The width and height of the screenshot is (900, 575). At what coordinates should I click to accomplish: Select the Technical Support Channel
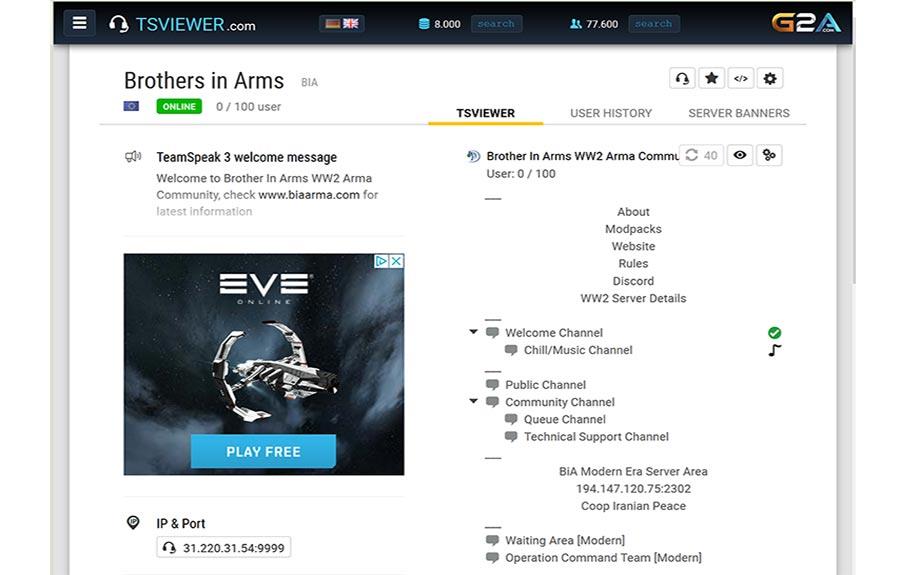coord(596,437)
